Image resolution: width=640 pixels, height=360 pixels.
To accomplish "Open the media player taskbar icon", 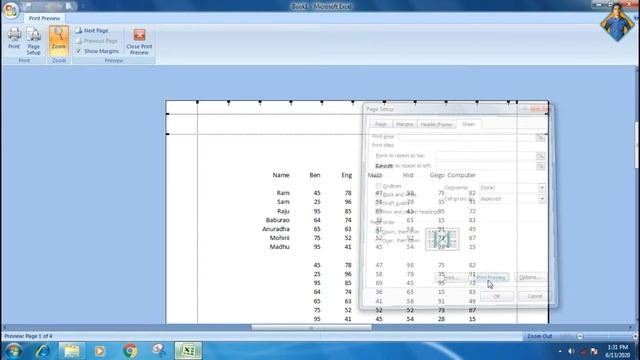I will click(x=100, y=351).
